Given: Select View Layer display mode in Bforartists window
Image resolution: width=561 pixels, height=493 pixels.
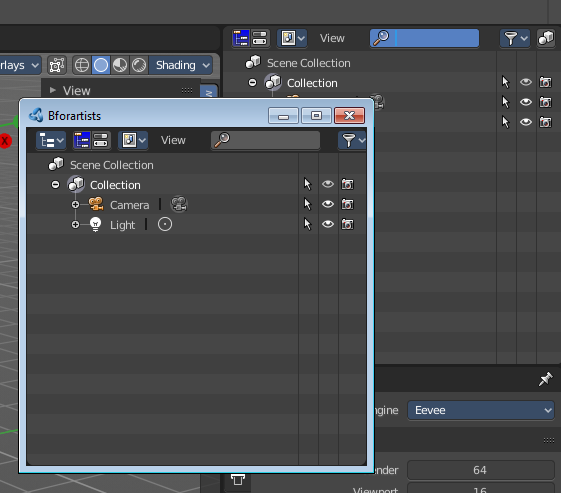Looking at the screenshot, I should (x=82, y=140).
